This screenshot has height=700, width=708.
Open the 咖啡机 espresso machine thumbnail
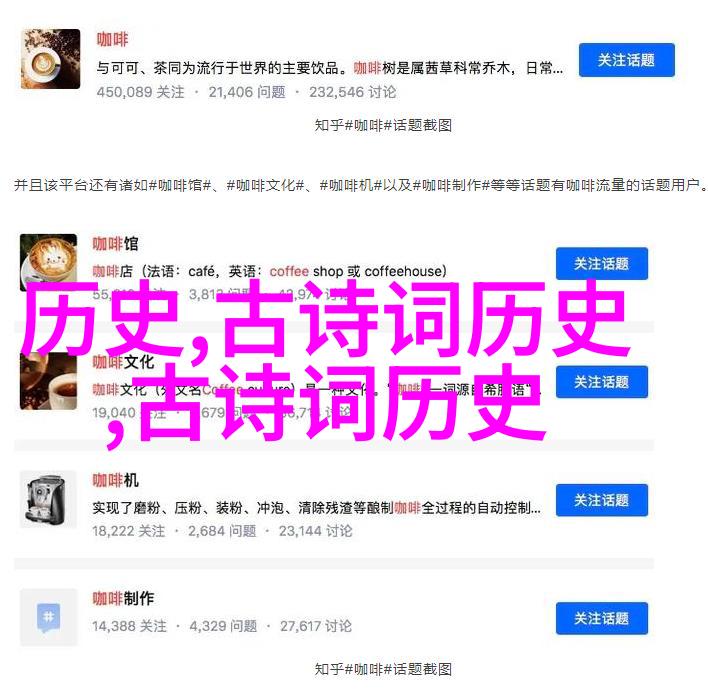click(x=48, y=499)
